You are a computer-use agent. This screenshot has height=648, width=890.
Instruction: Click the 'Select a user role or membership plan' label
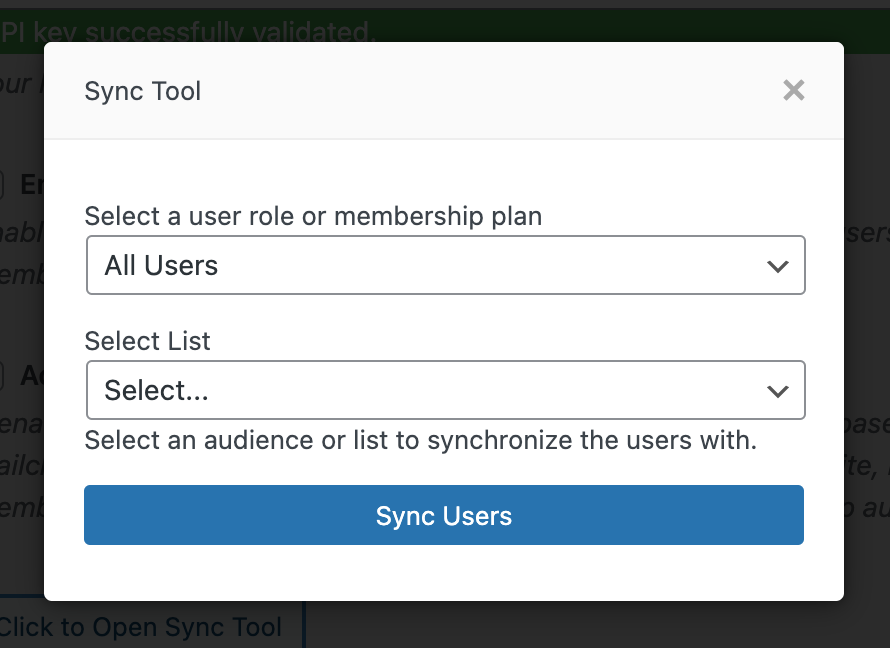click(313, 216)
